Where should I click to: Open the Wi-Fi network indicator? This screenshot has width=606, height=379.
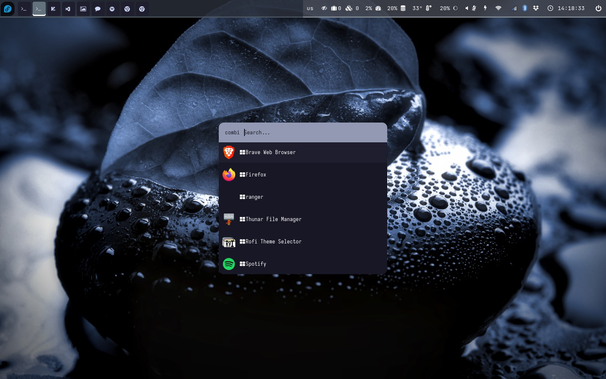pyautogui.click(x=498, y=8)
